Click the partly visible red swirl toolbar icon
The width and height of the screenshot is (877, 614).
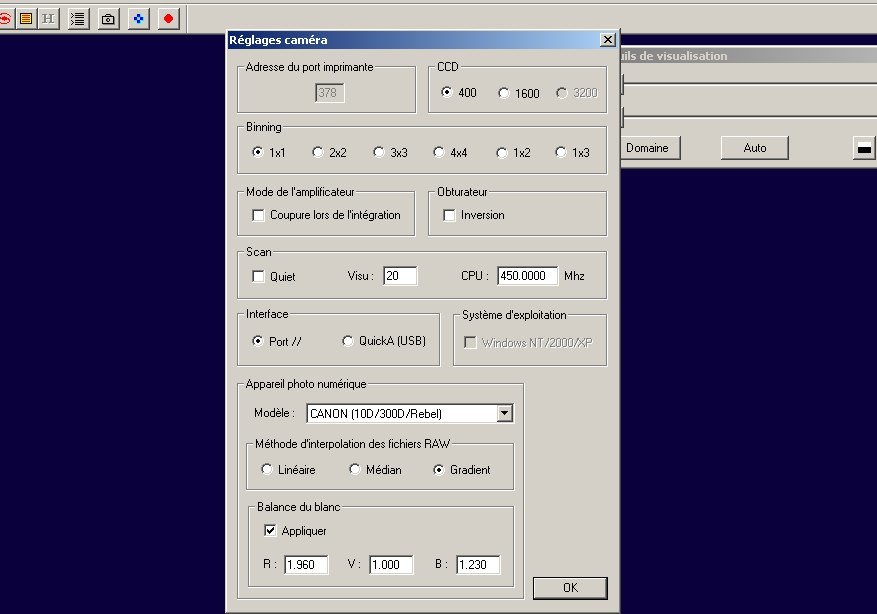pos(5,19)
